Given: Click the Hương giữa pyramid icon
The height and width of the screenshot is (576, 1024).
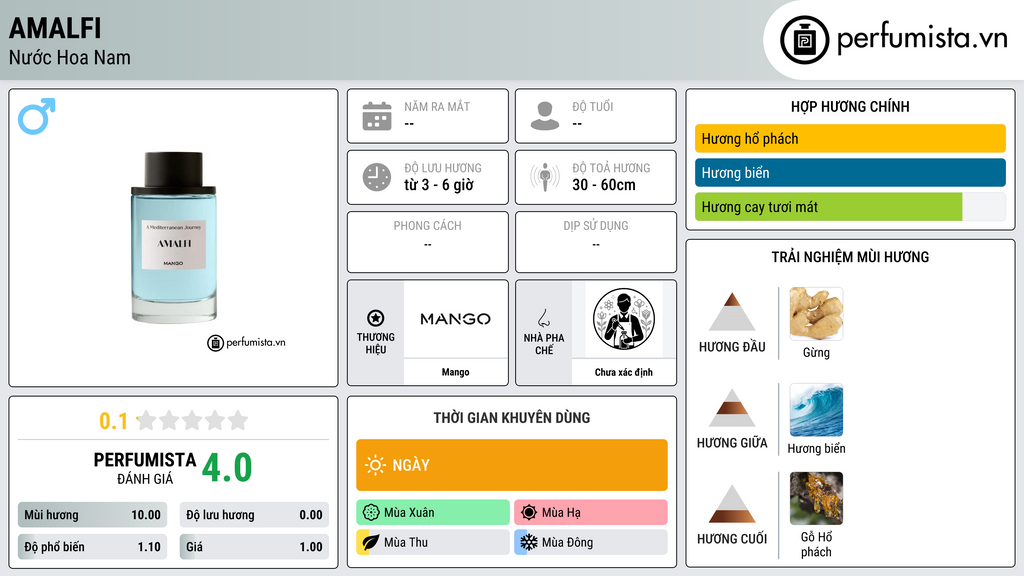Looking at the screenshot, I should [732, 408].
